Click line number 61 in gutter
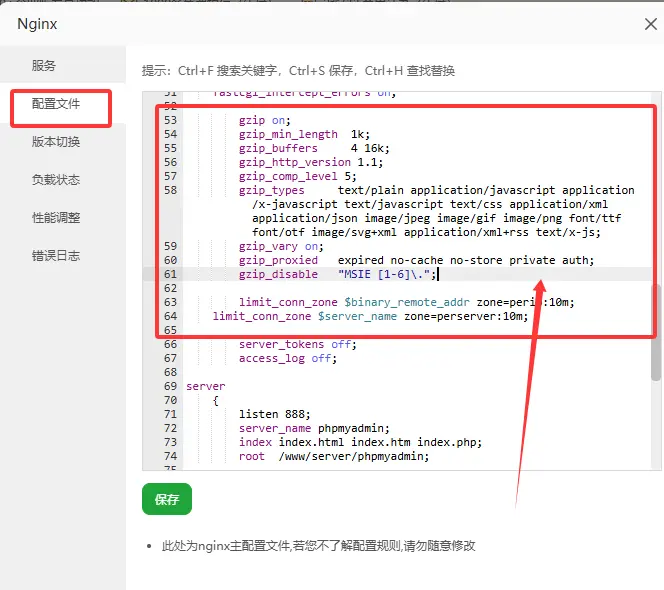Screen dimensions: 664x590 point(170,274)
